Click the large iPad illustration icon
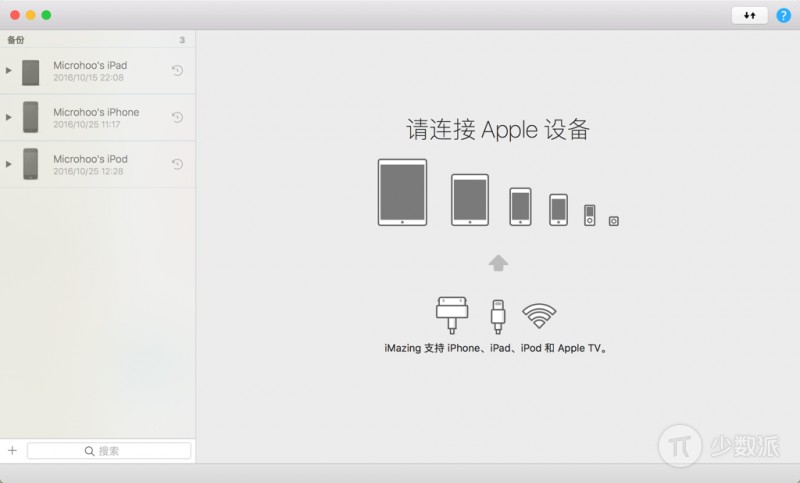 coord(402,192)
